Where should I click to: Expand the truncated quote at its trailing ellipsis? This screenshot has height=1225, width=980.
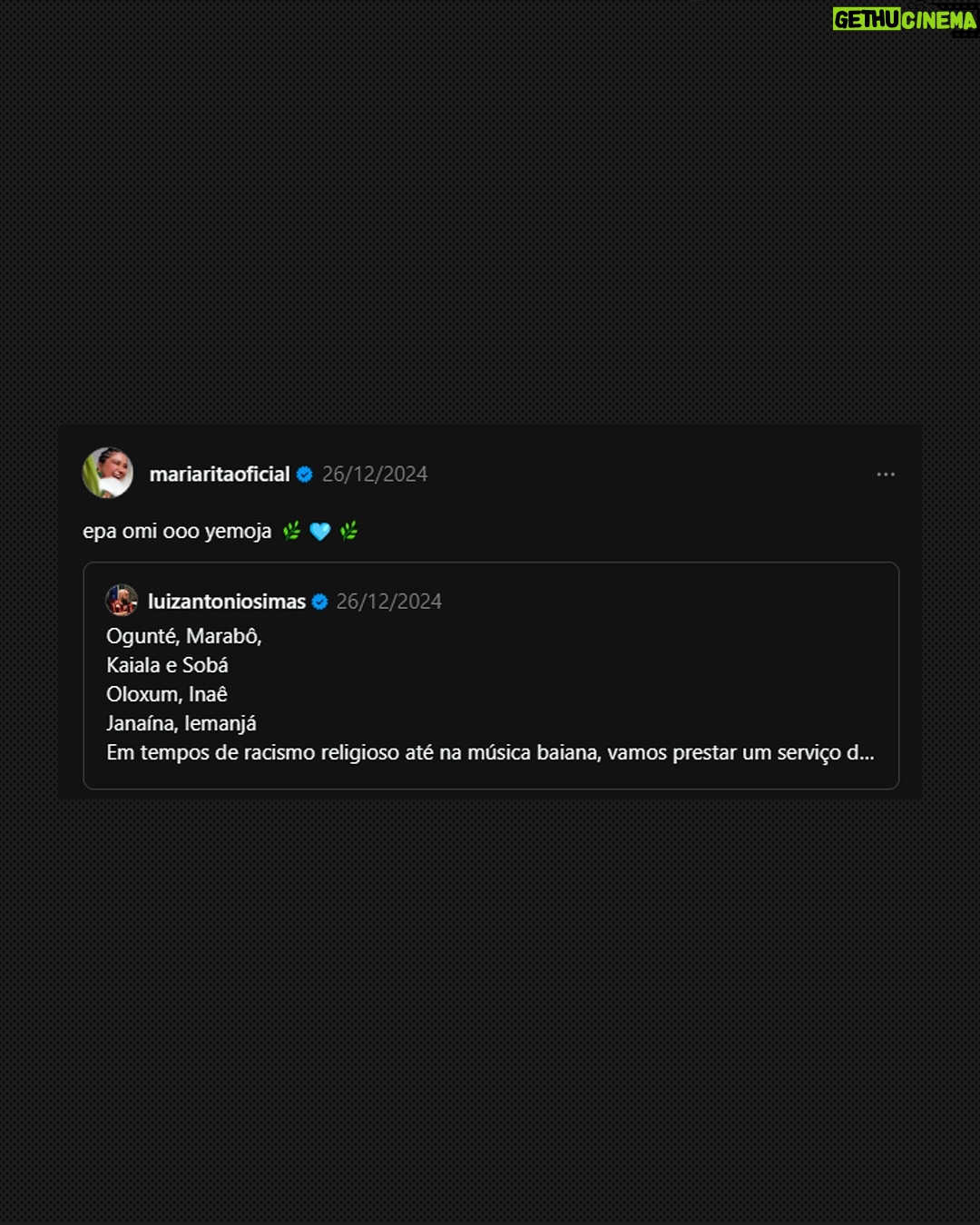coord(861,752)
